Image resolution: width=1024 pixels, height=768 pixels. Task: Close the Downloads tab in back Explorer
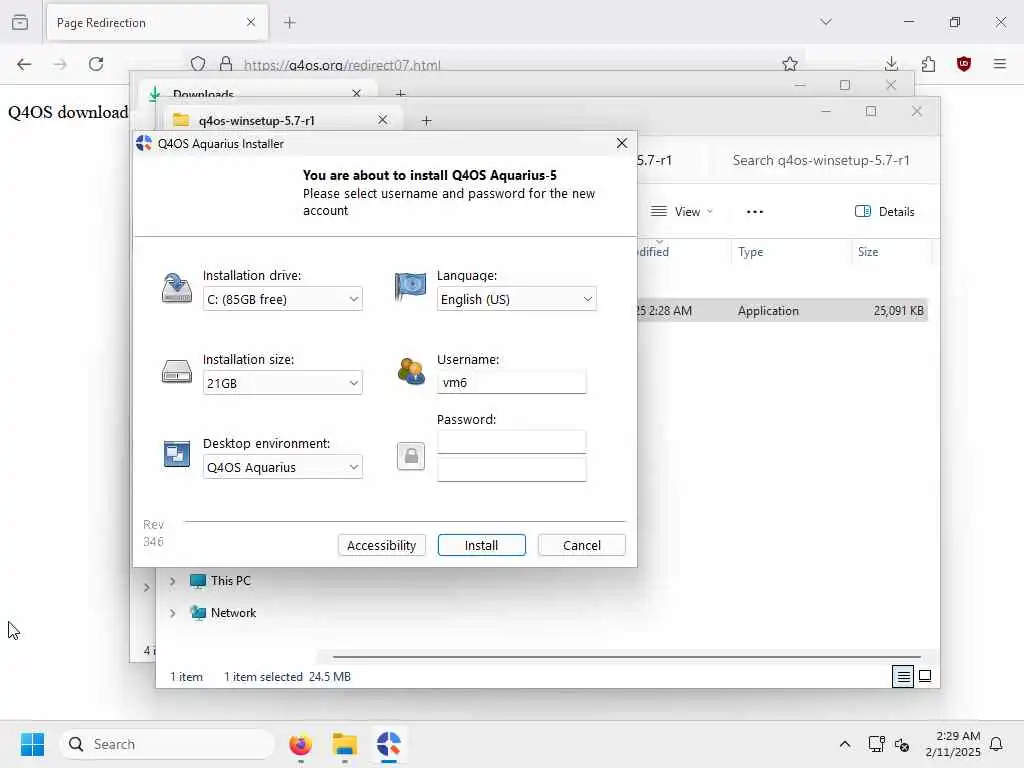(357, 93)
